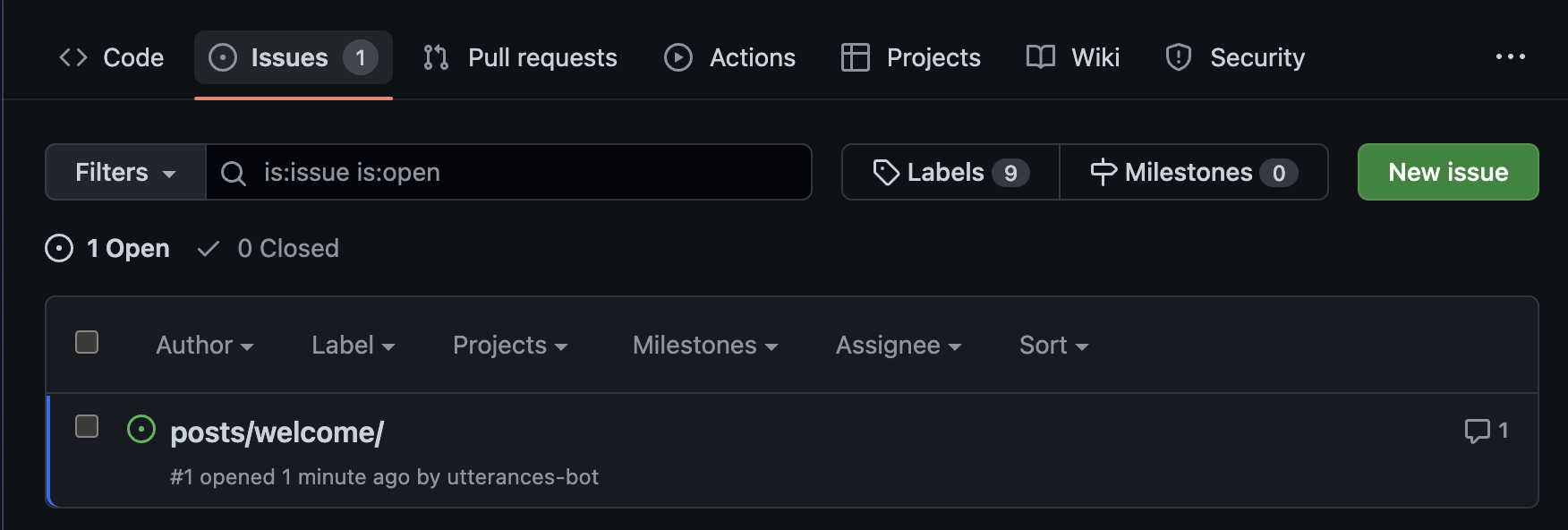Open the Sort dropdown
This screenshot has height=530, width=1568.
click(x=1053, y=346)
